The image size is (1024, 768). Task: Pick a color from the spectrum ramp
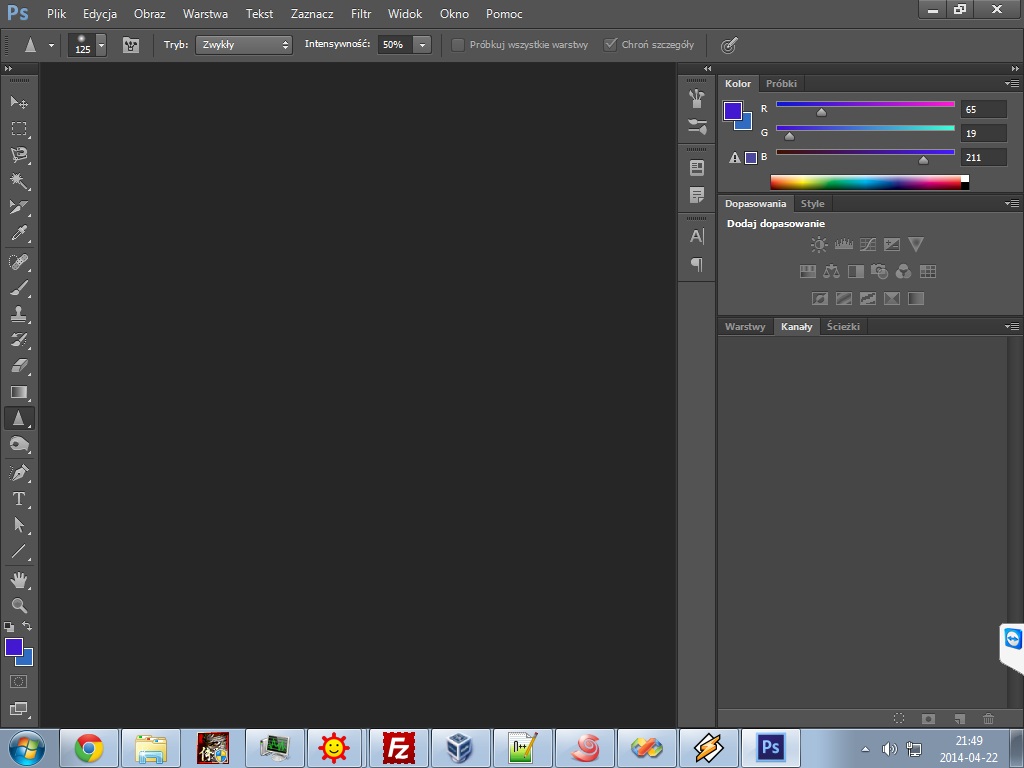(865, 182)
